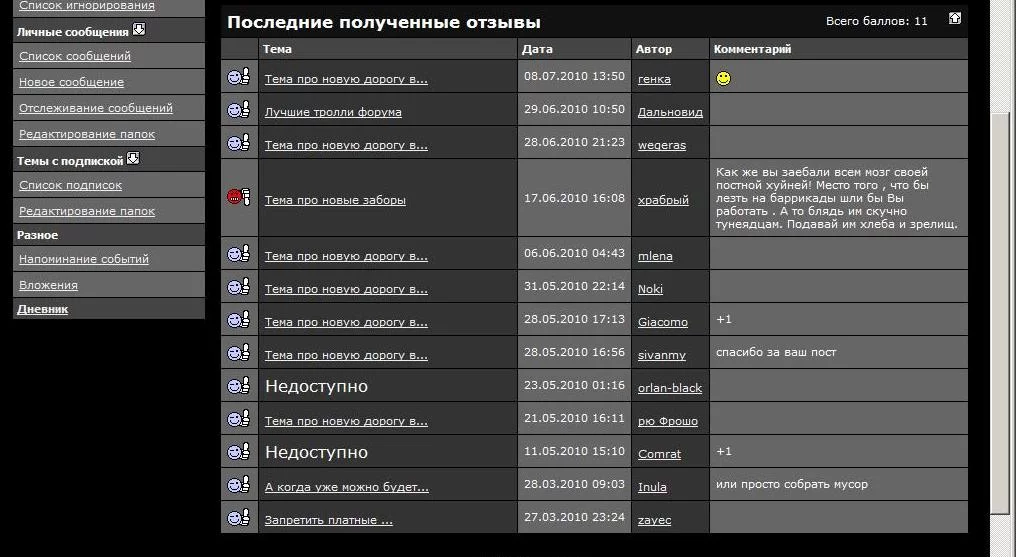Open author profile Дальновид
The width and height of the screenshot is (1016, 557).
click(x=670, y=112)
